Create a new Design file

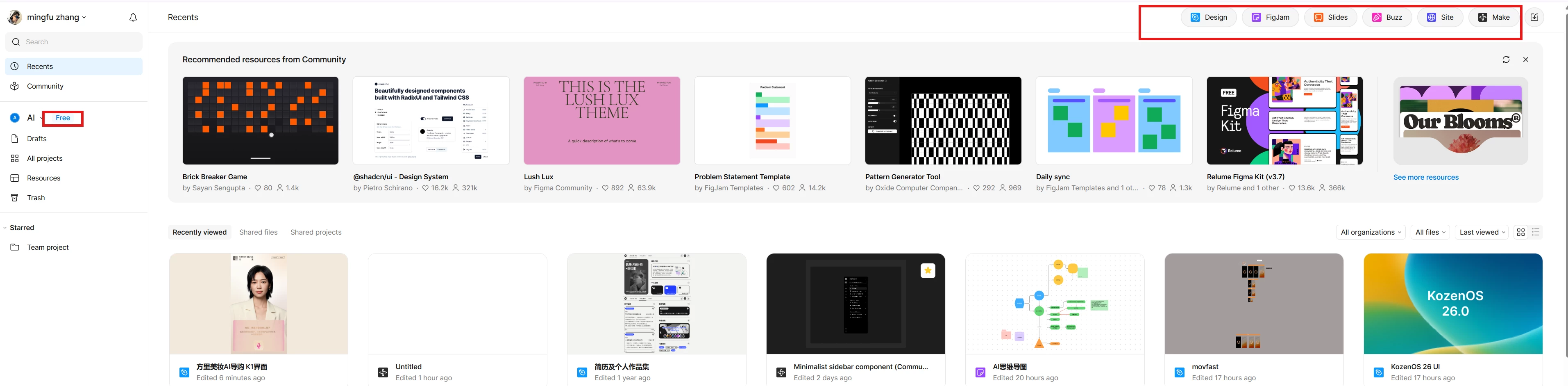(1208, 18)
